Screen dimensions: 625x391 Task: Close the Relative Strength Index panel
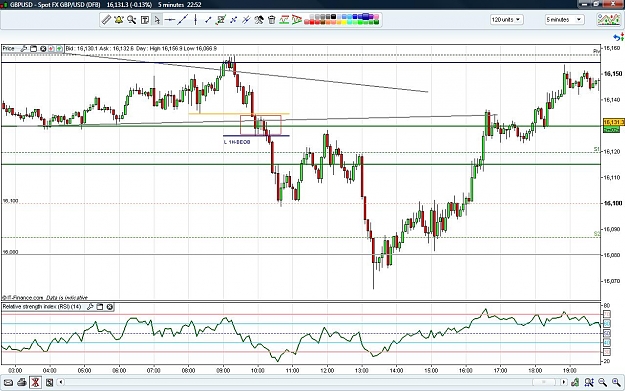click(x=110, y=307)
